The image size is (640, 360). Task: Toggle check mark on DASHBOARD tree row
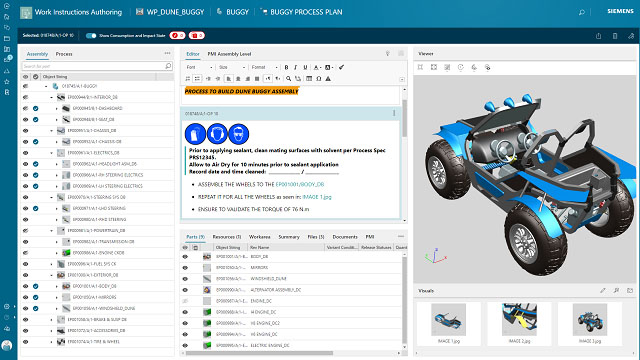coord(36,109)
